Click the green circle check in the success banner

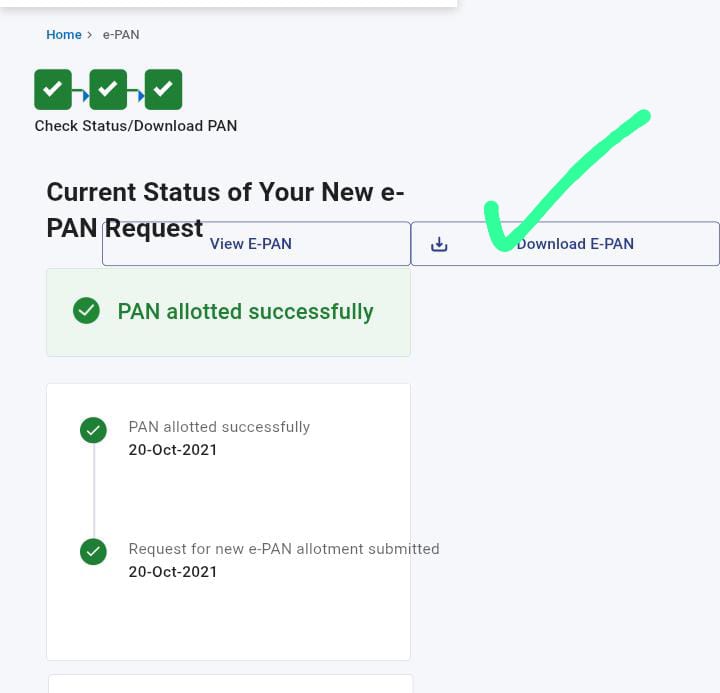(x=86, y=311)
